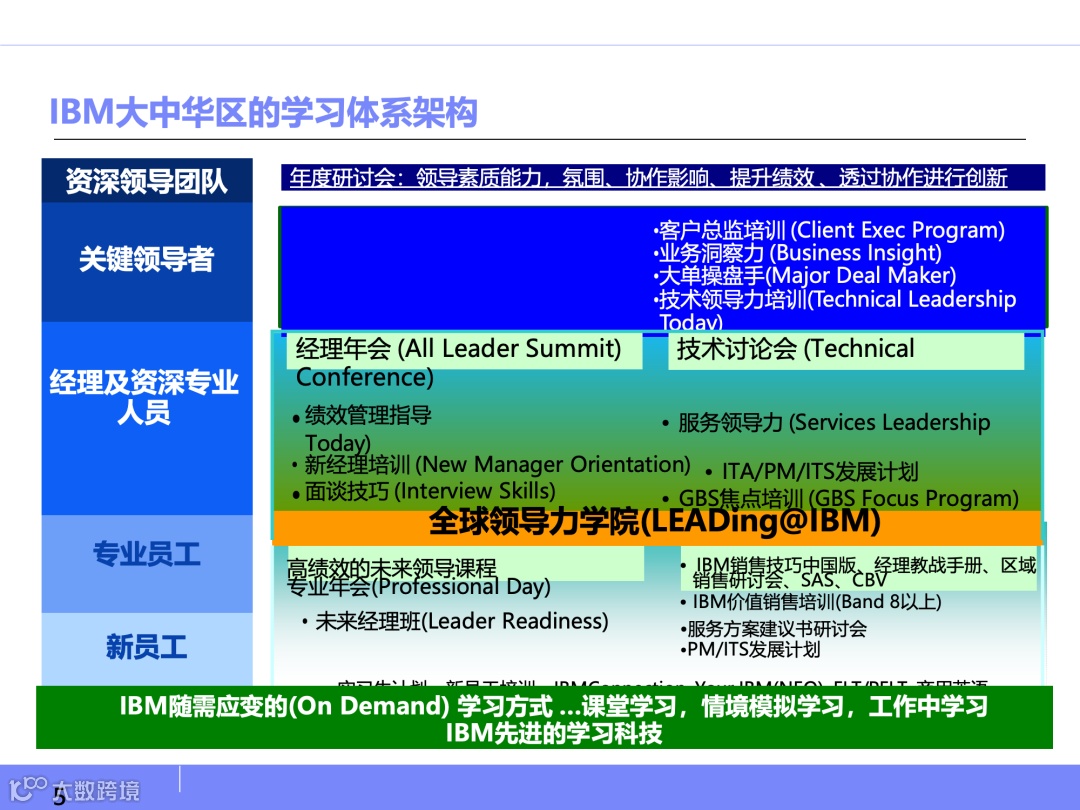Click 未来经理班(Leader Readiness) bullet
Screen dimensions: 1080x810
point(455,622)
